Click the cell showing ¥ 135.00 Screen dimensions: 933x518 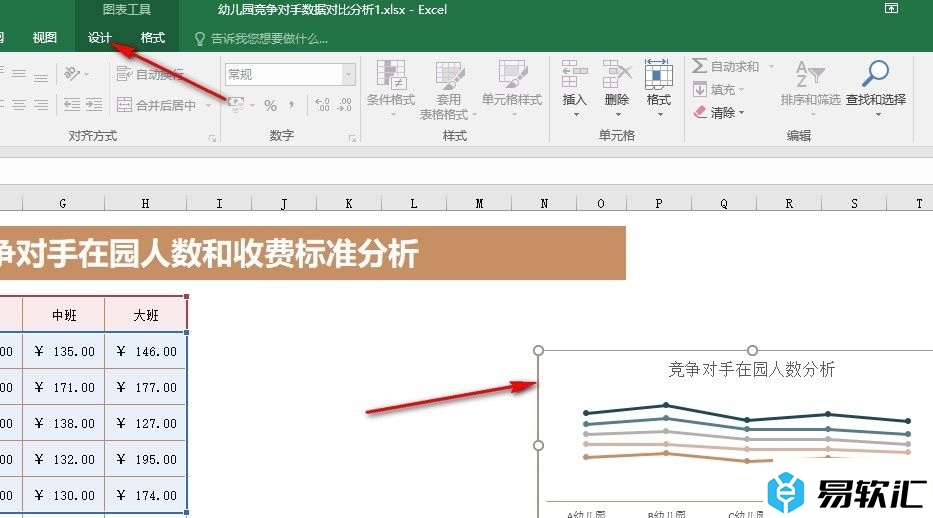[64, 351]
